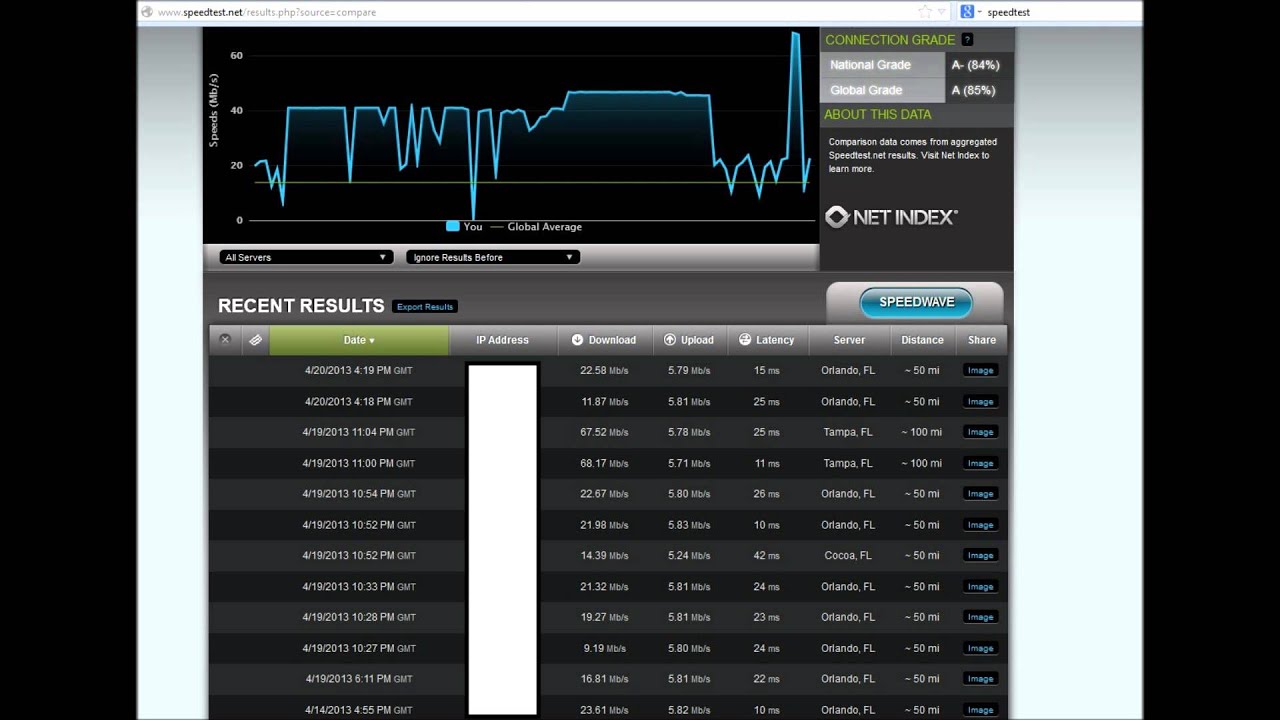Click the Export Results button
This screenshot has width=1280, height=720.
pyautogui.click(x=425, y=307)
